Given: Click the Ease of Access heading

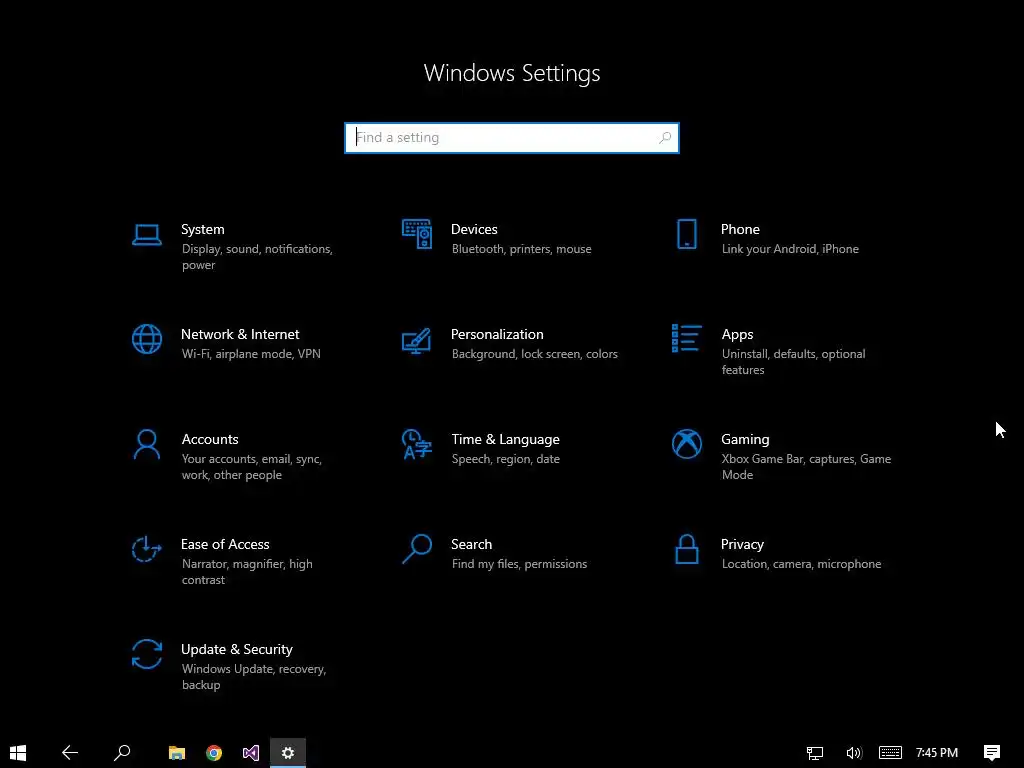Looking at the screenshot, I should pyautogui.click(x=225, y=544).
